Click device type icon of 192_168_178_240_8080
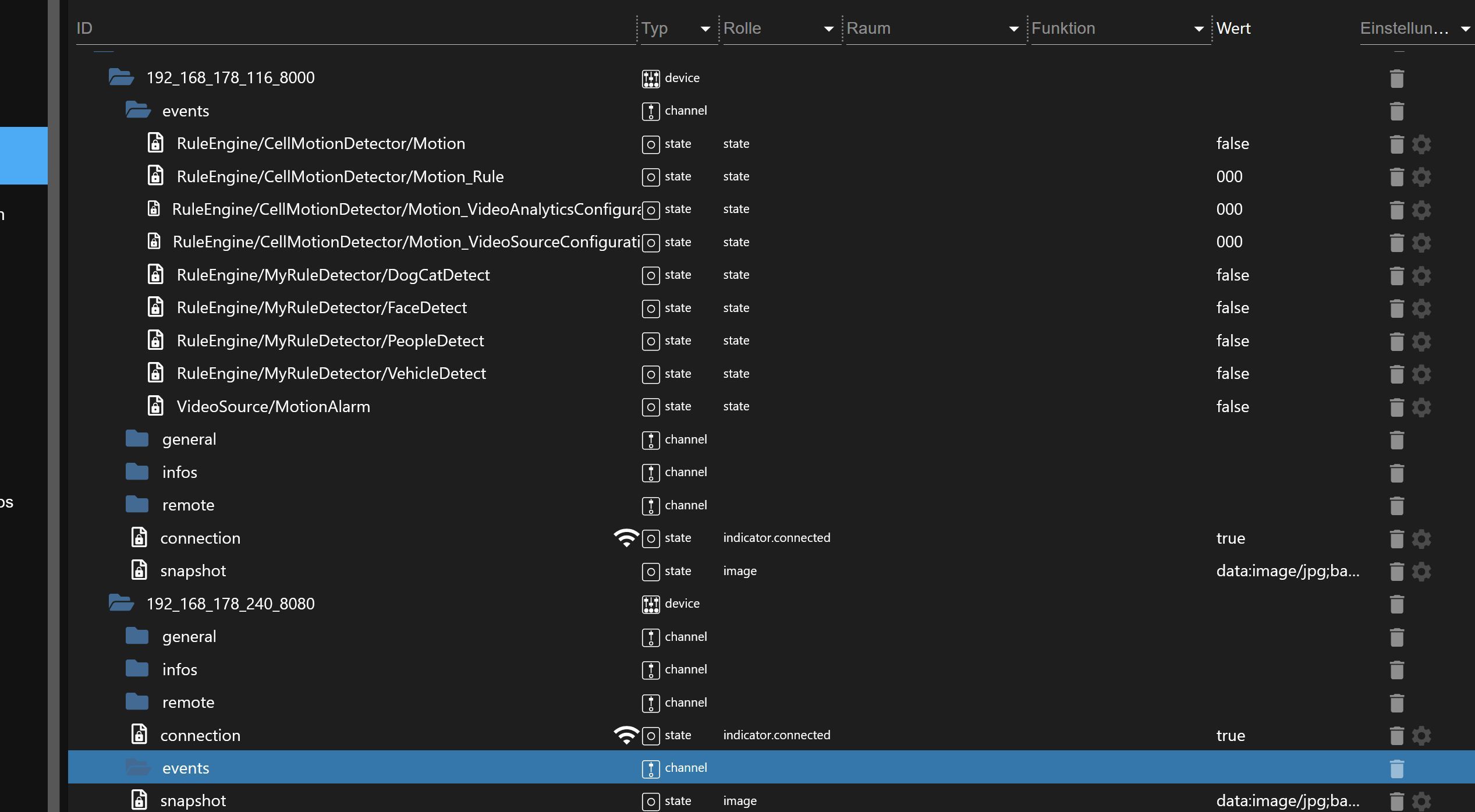Screen dimensions: 1475x812 coord(651,604)
